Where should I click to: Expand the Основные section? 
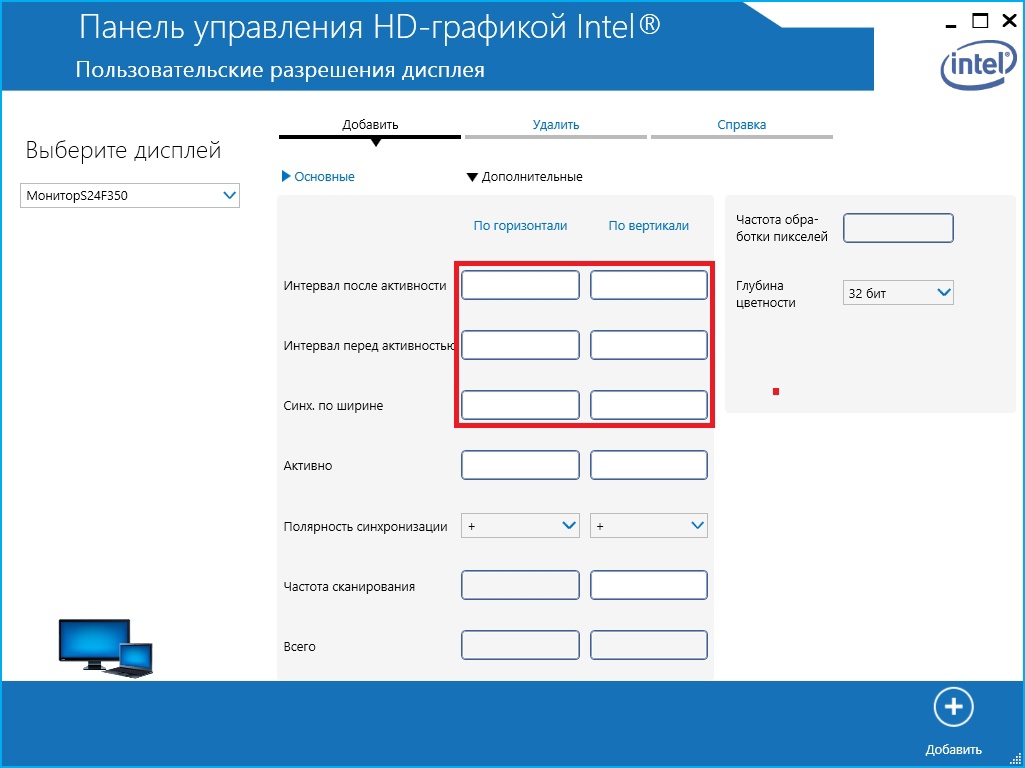pyautogui.click(x=318, y=176)
